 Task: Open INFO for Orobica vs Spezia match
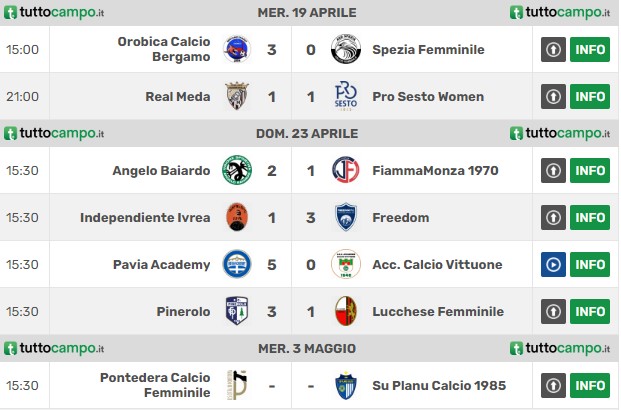(x=590, y=49)
